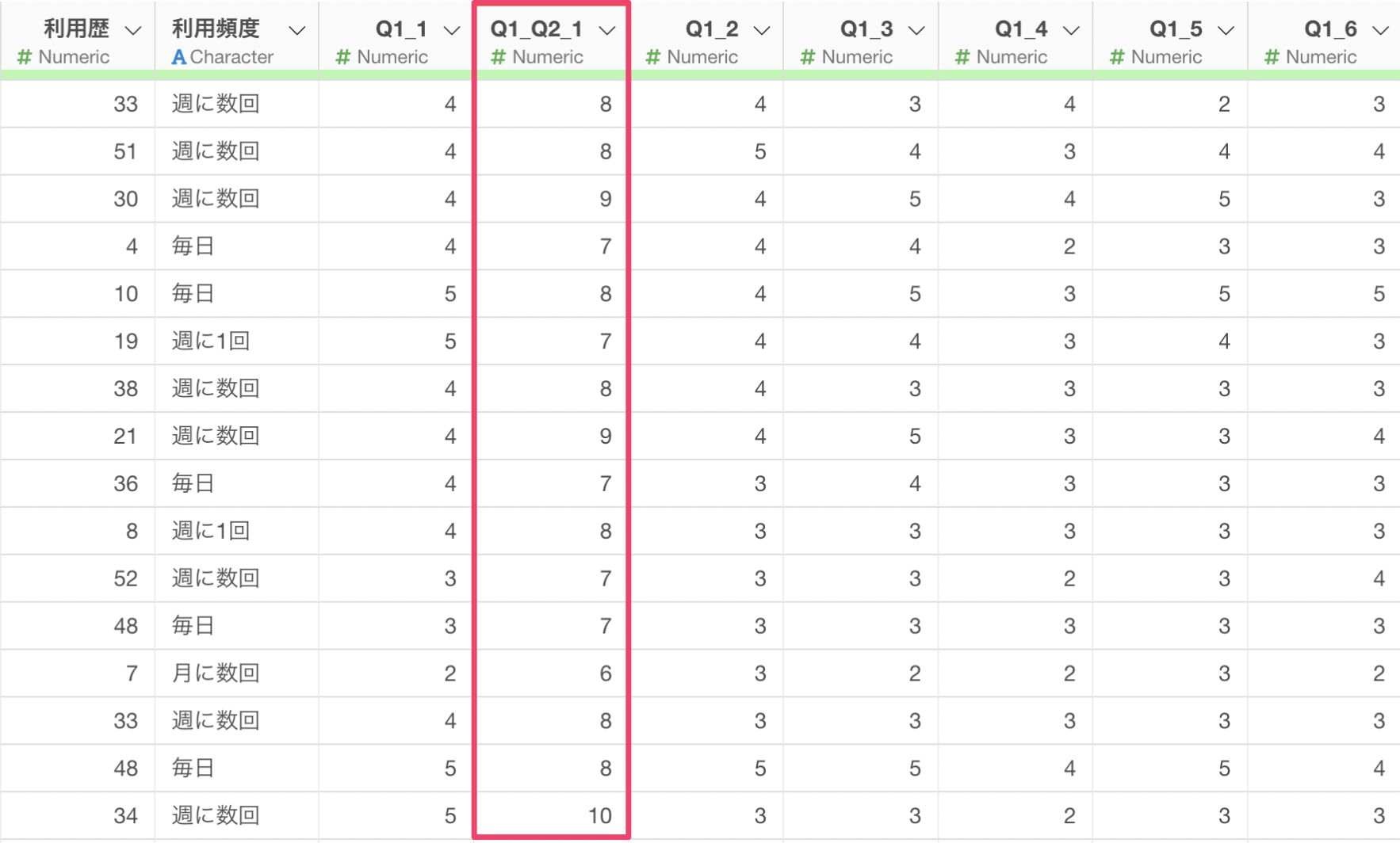Click the Character type icon under 利用頻度
Image resolution: width=1400 pixels, height=843 pixels.
[179, 57]
